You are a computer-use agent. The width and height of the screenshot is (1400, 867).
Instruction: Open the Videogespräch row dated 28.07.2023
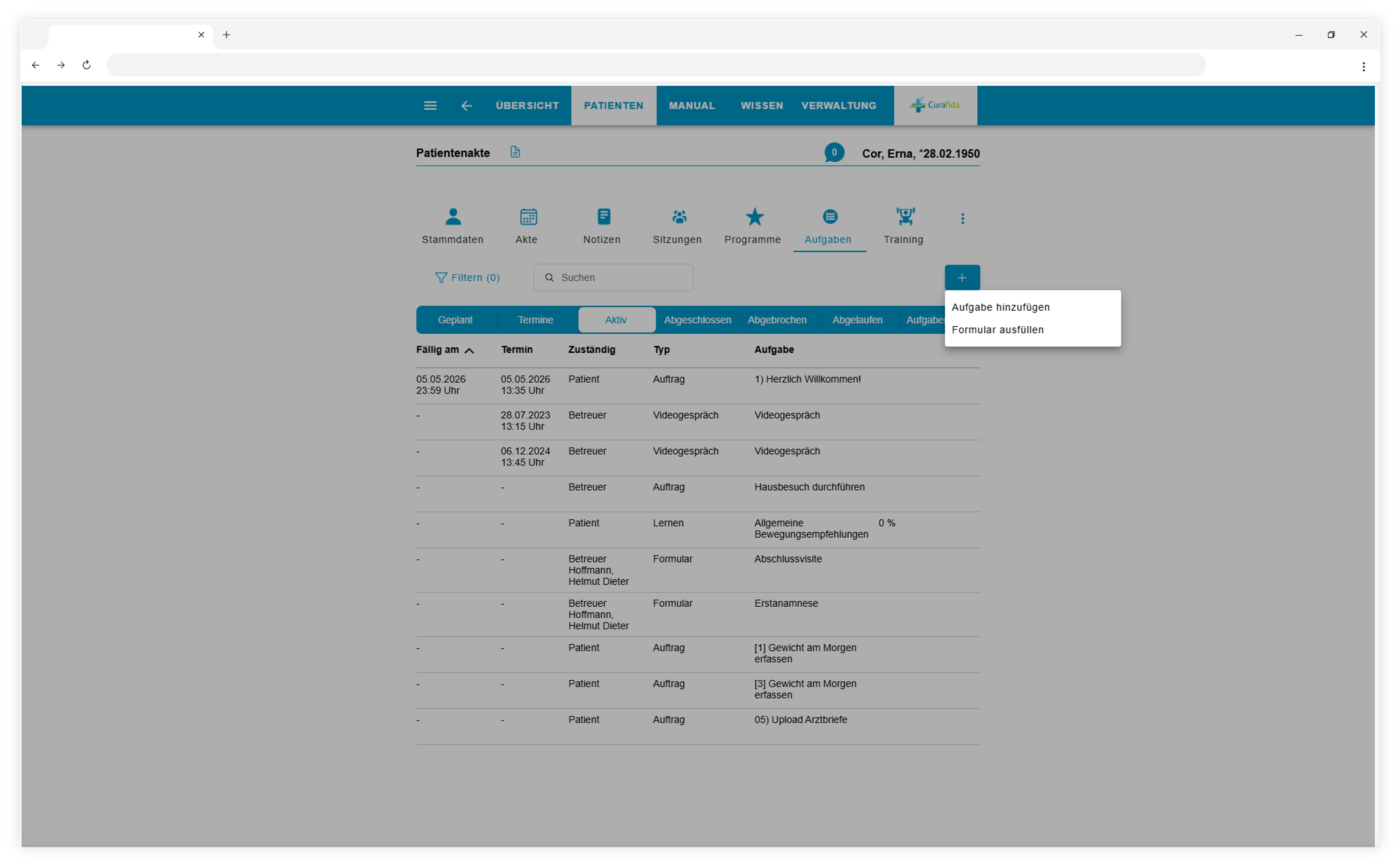[x=698, y=422]
